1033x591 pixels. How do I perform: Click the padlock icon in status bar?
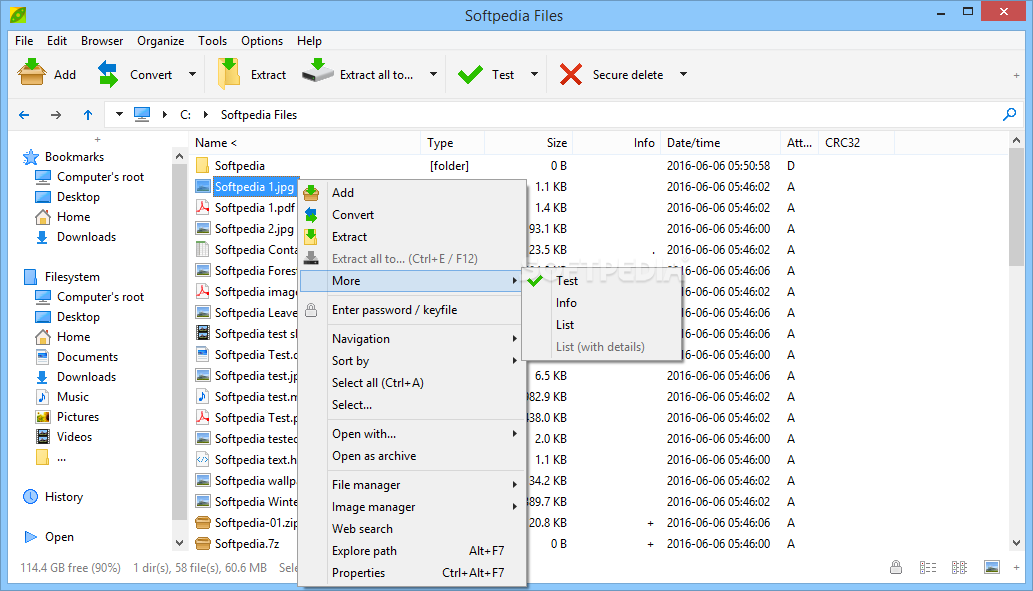(x=896, y=567)
